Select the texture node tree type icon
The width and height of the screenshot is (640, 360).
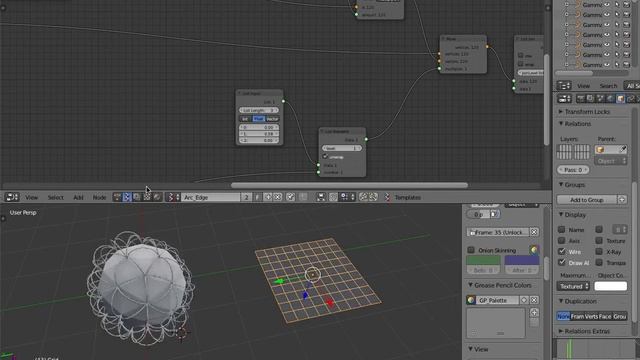coord(147,197)
